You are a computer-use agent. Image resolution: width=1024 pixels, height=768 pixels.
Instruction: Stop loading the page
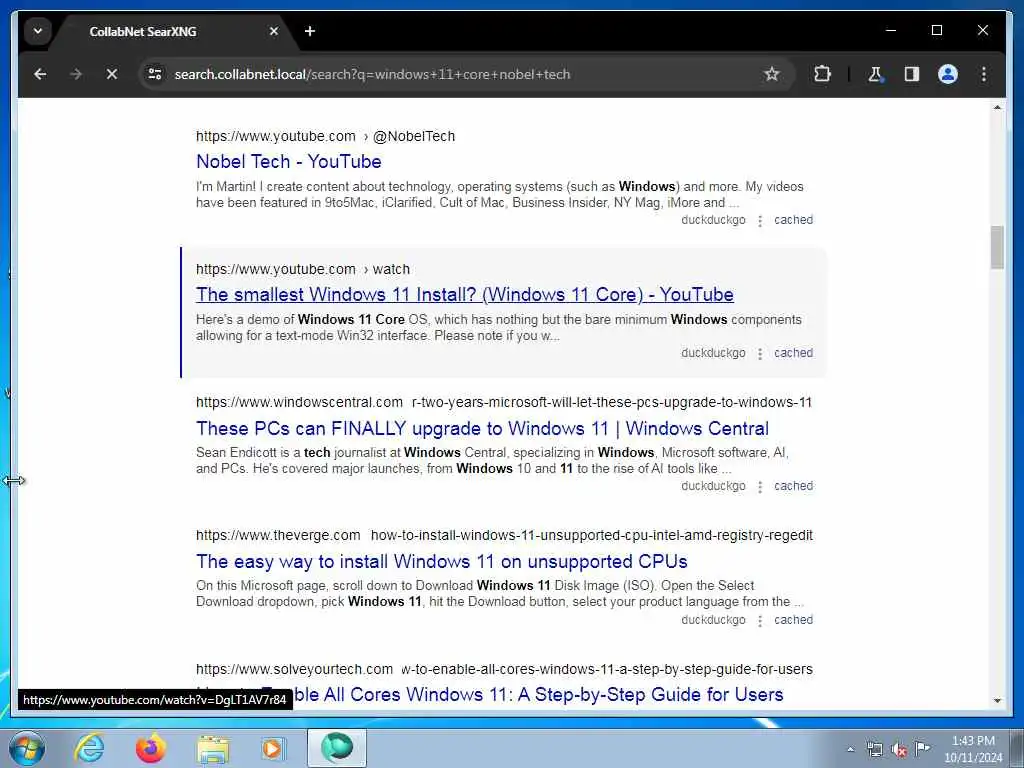(112, 74)
